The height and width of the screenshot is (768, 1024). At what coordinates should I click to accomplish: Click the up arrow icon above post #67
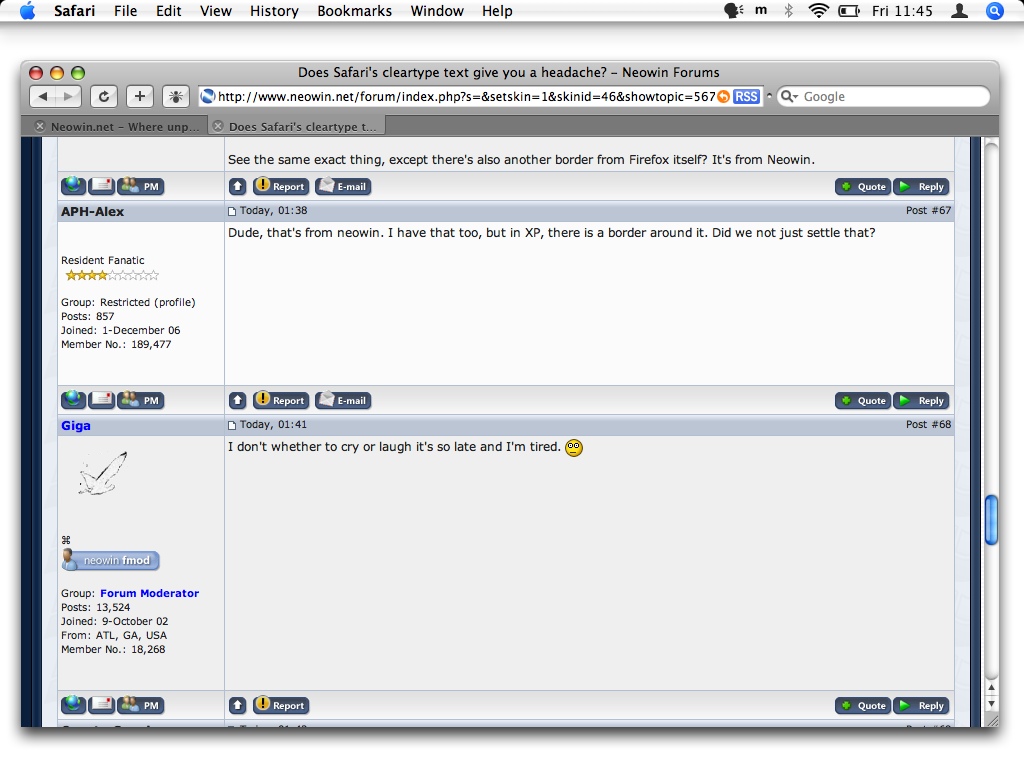(238, 186)
